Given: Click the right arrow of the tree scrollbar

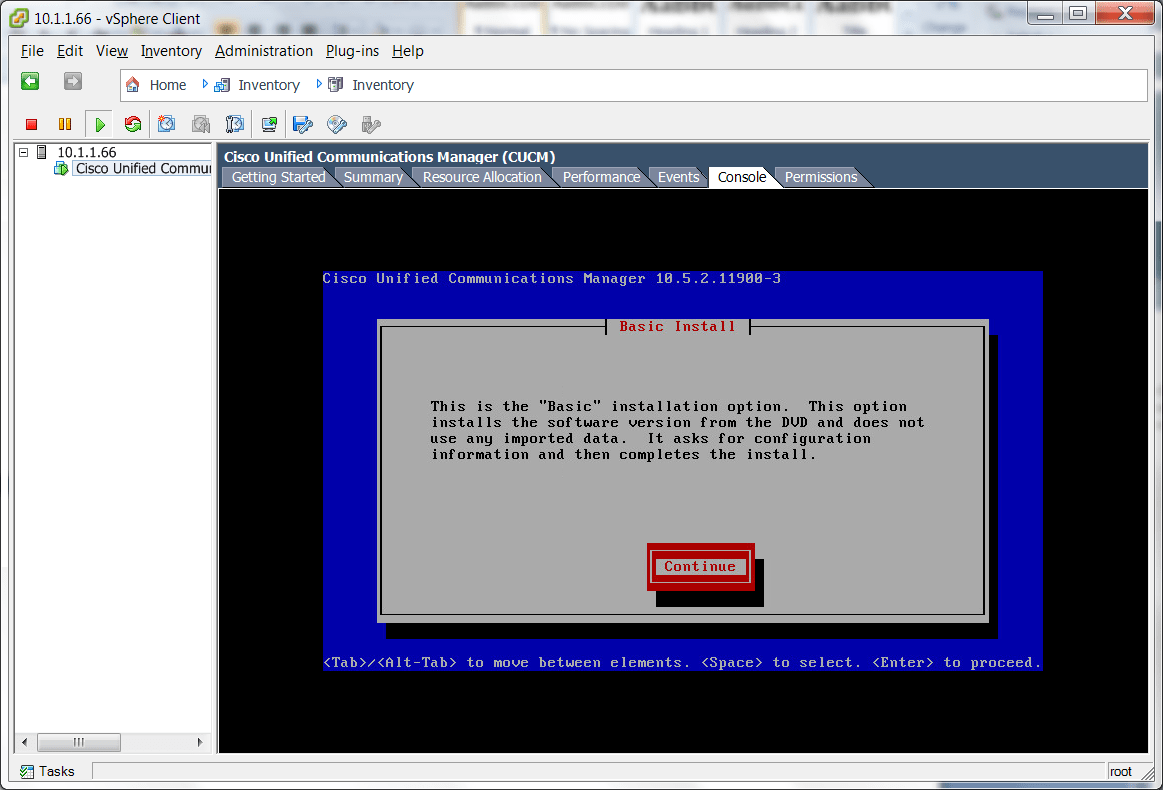Looking at the screenshot, I should 200,742.
